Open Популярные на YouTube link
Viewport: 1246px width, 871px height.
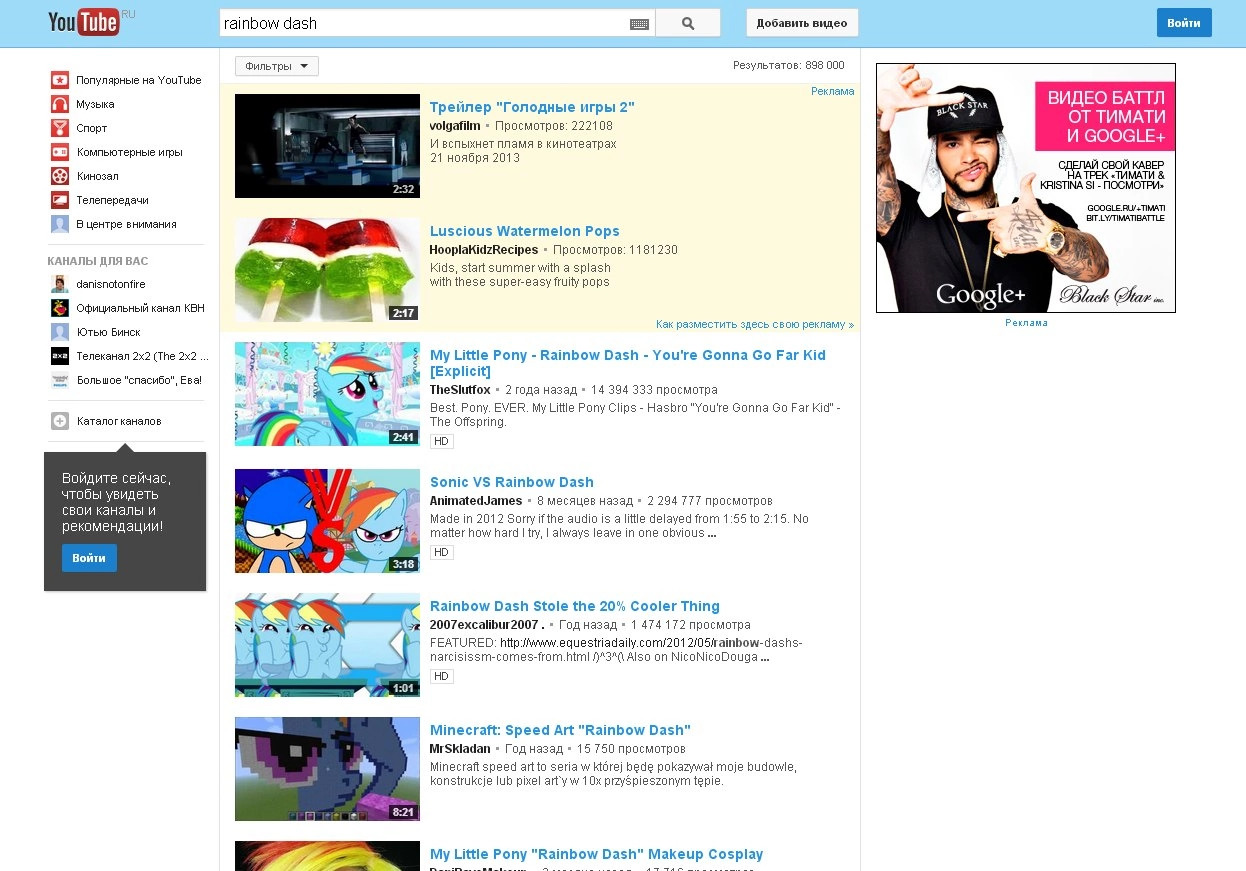coord(139,80)
